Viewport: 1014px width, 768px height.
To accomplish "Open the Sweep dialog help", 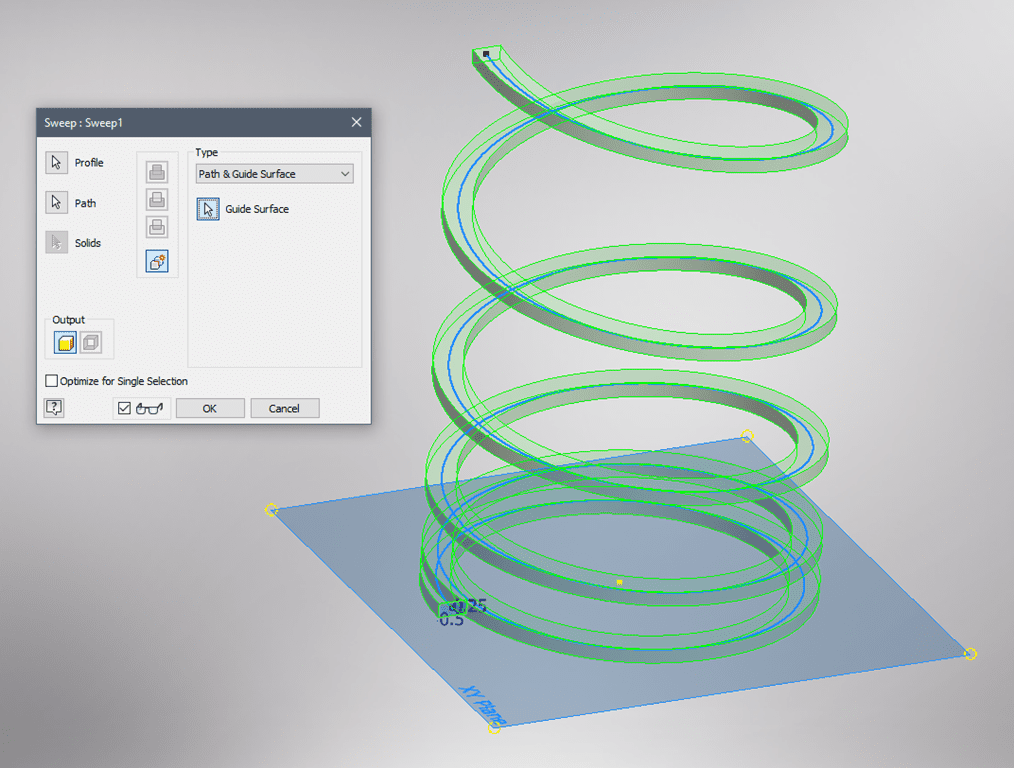I will 54,408.
